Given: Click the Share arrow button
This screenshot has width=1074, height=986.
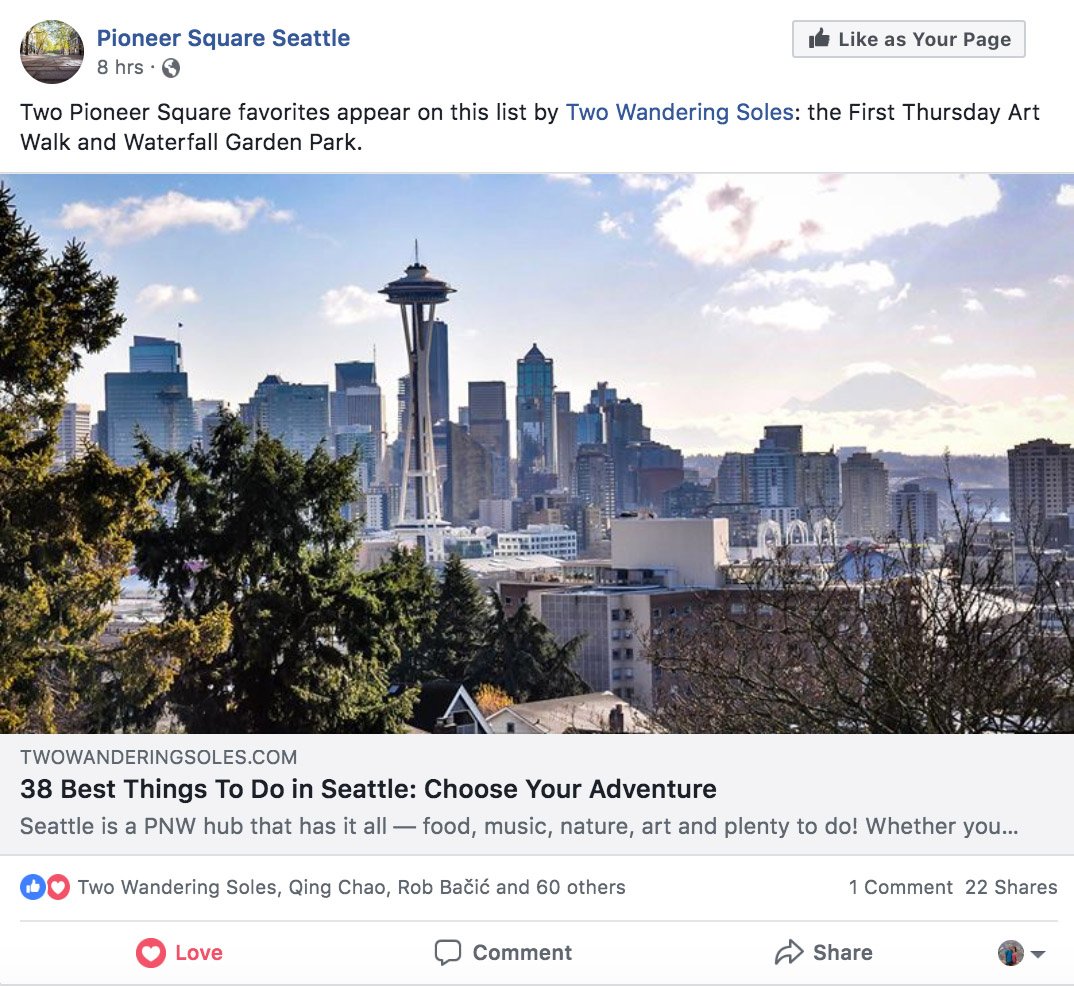Looking at the screenshot, I should click(x=823, y=952).
